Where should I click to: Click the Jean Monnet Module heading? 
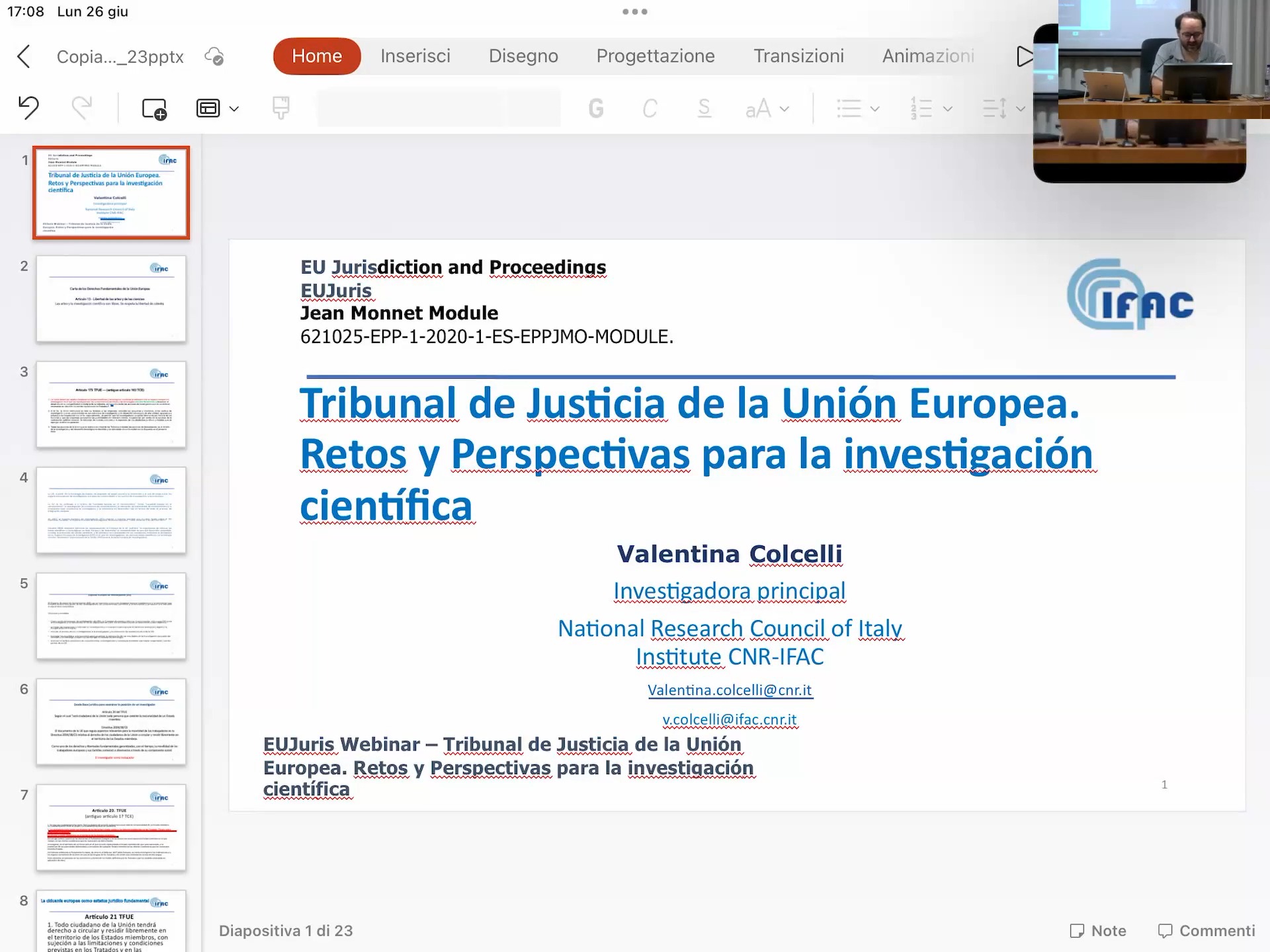tap(400, 313)
